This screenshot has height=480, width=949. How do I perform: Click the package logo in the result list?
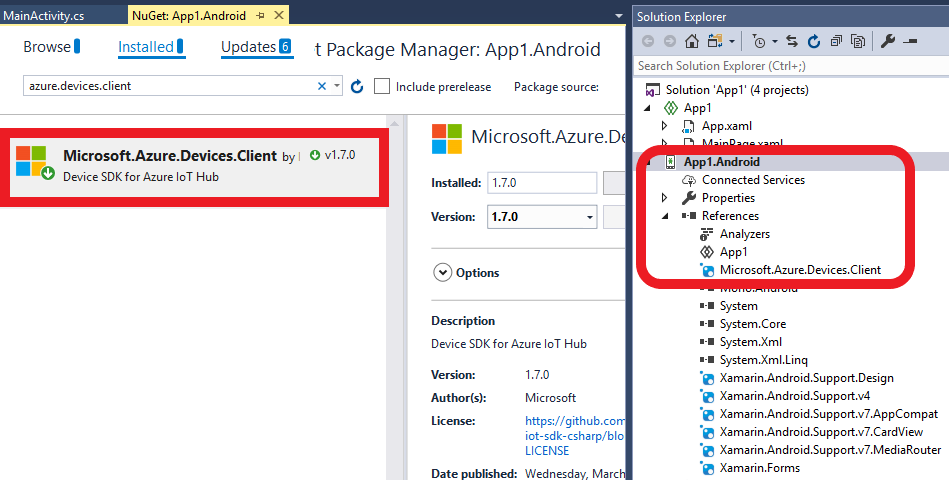pyautogui.click(x=34, y=163)
